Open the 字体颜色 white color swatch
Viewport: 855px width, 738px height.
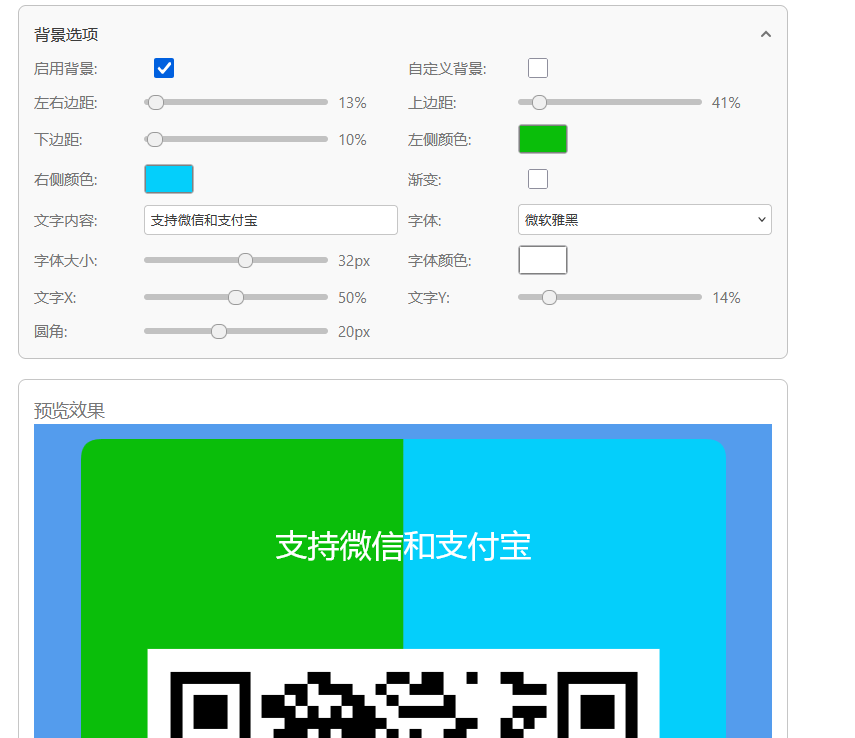tap(543, 260)
